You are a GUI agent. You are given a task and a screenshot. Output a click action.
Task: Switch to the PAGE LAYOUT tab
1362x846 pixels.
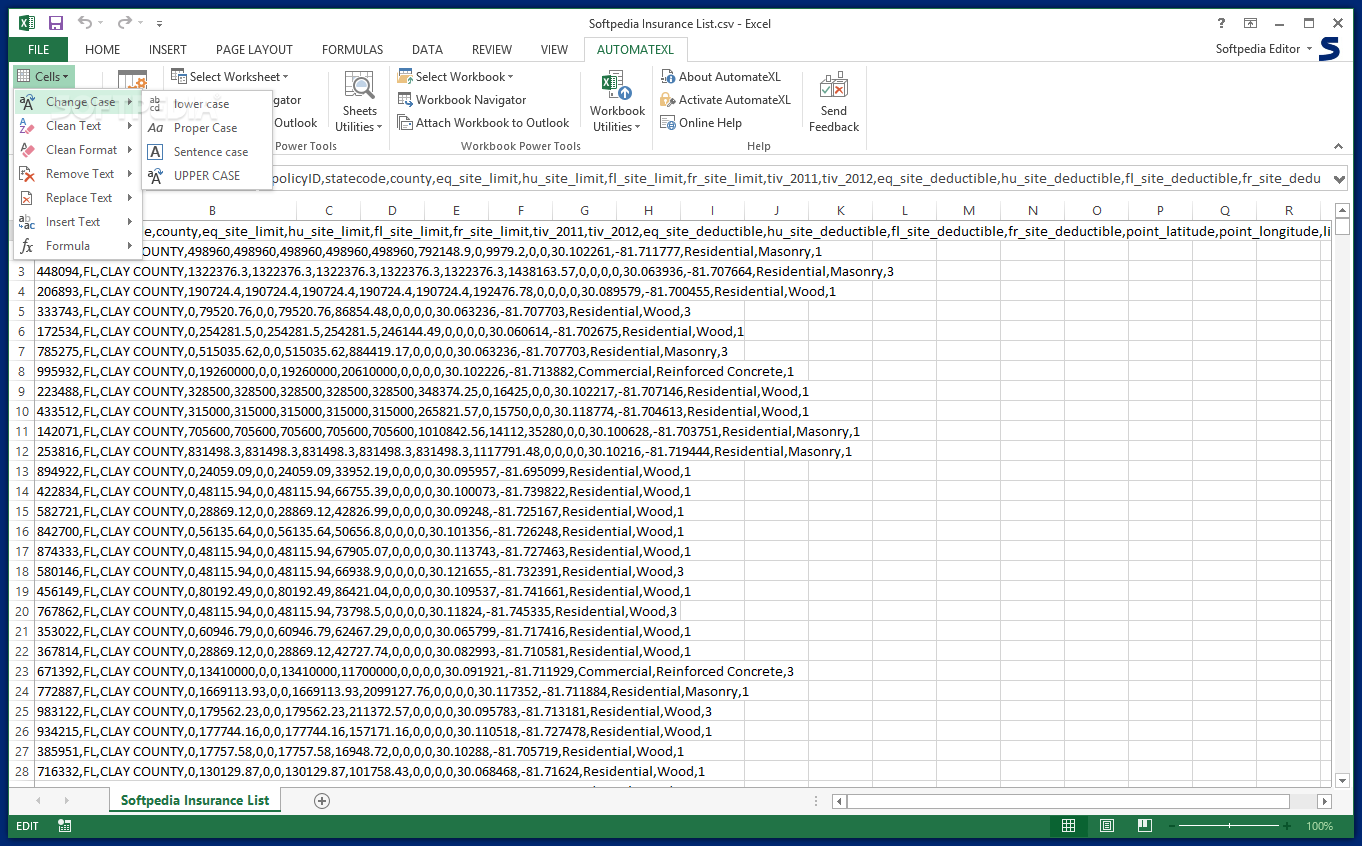[x=254, y=49]
